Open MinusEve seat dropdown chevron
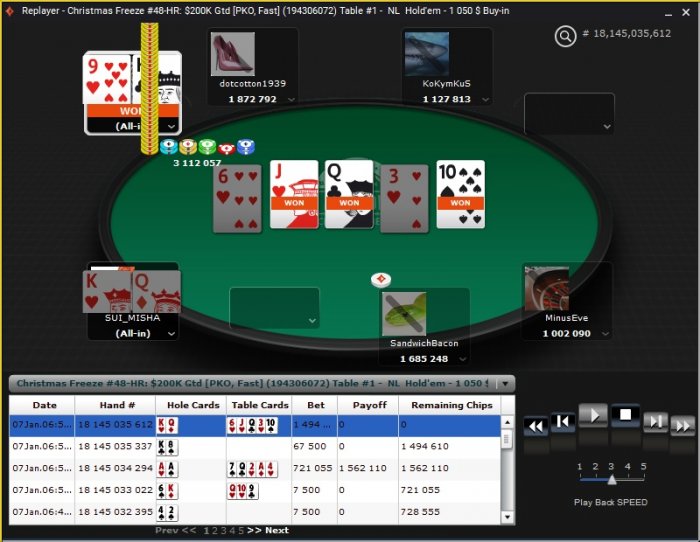This screenshot has height=542, width=700. 605,334
